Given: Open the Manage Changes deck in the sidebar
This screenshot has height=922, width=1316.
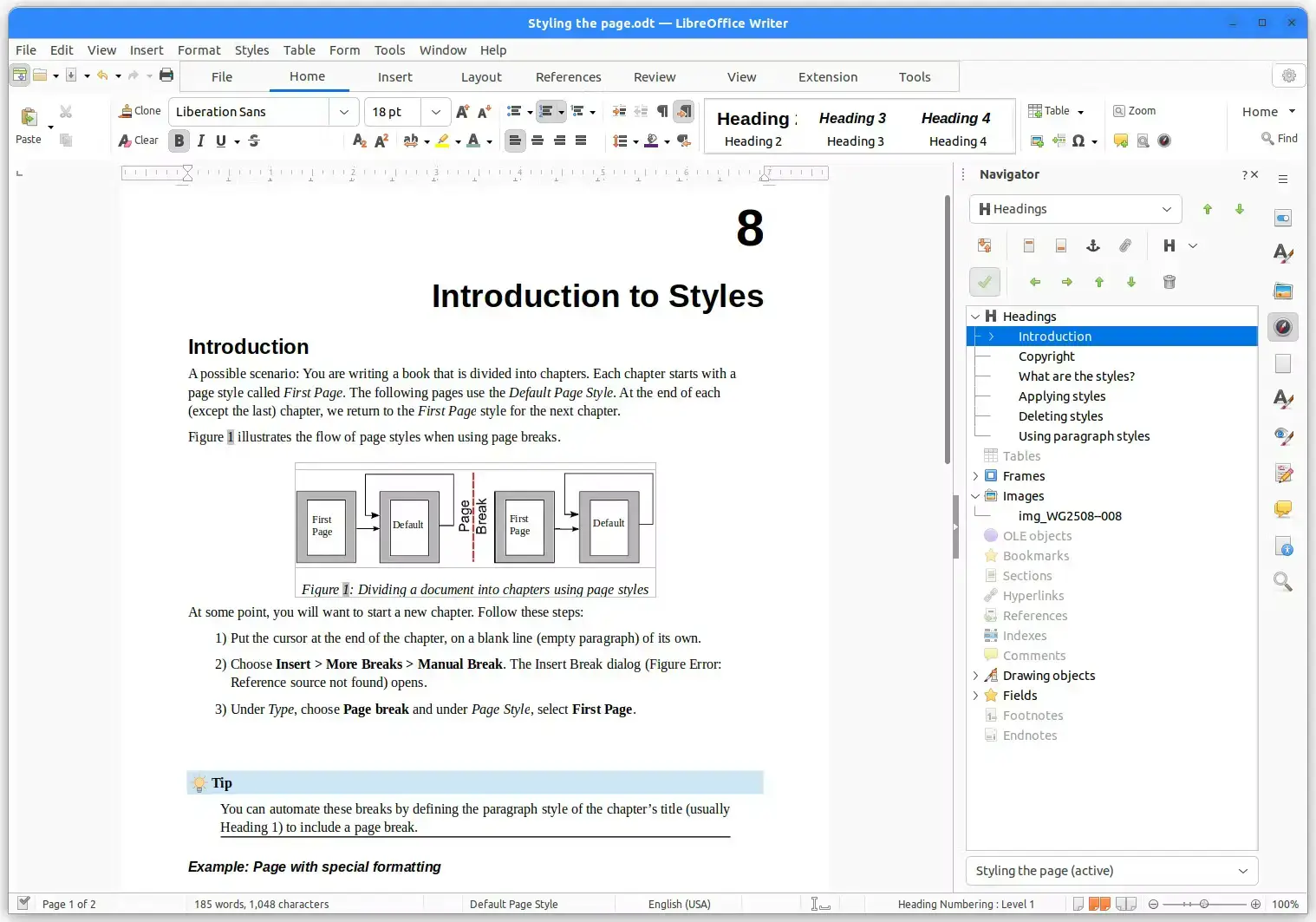Looking at the screenshot, I should click(1284, 473).
